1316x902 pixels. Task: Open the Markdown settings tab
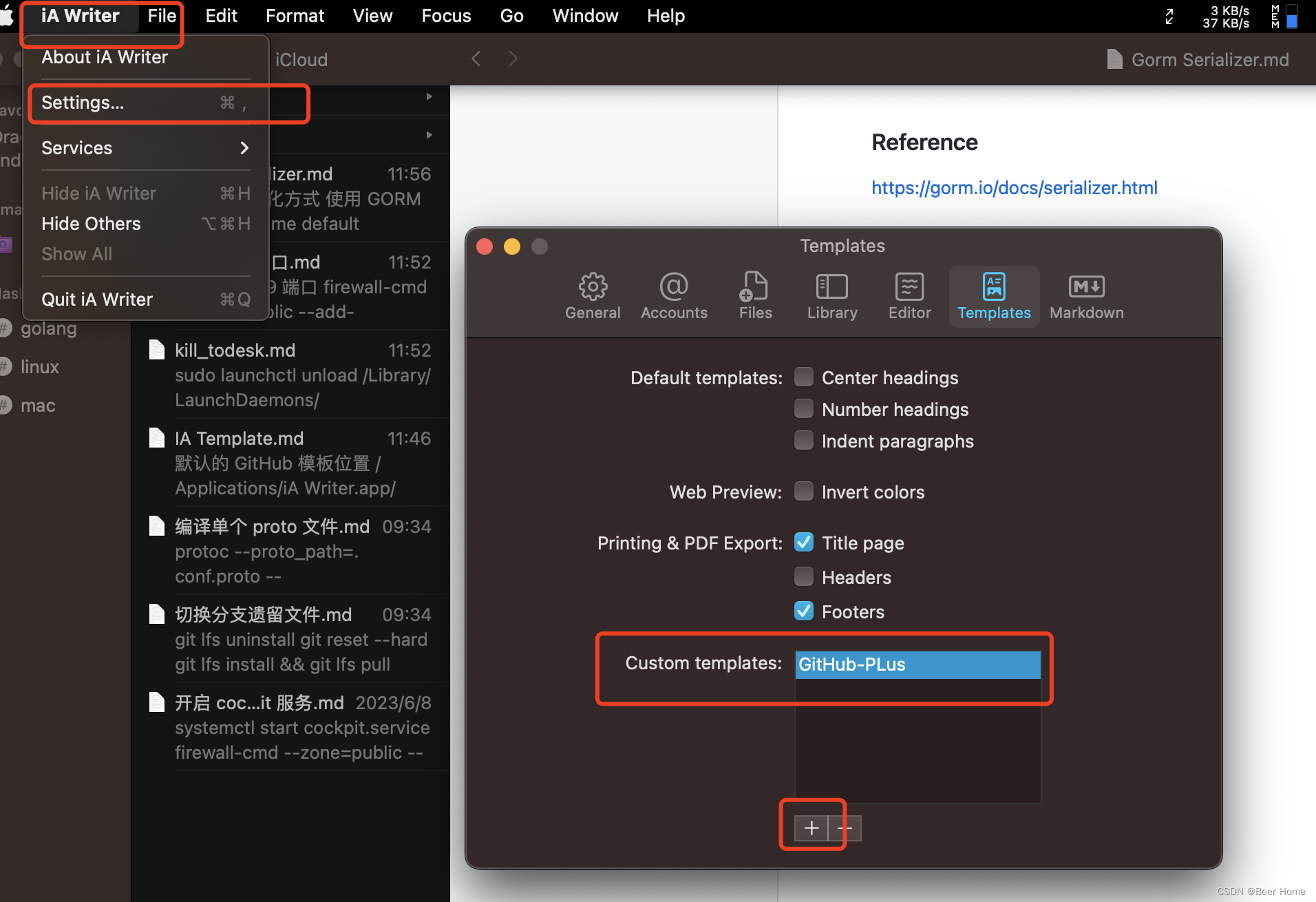click(1086, 296)
